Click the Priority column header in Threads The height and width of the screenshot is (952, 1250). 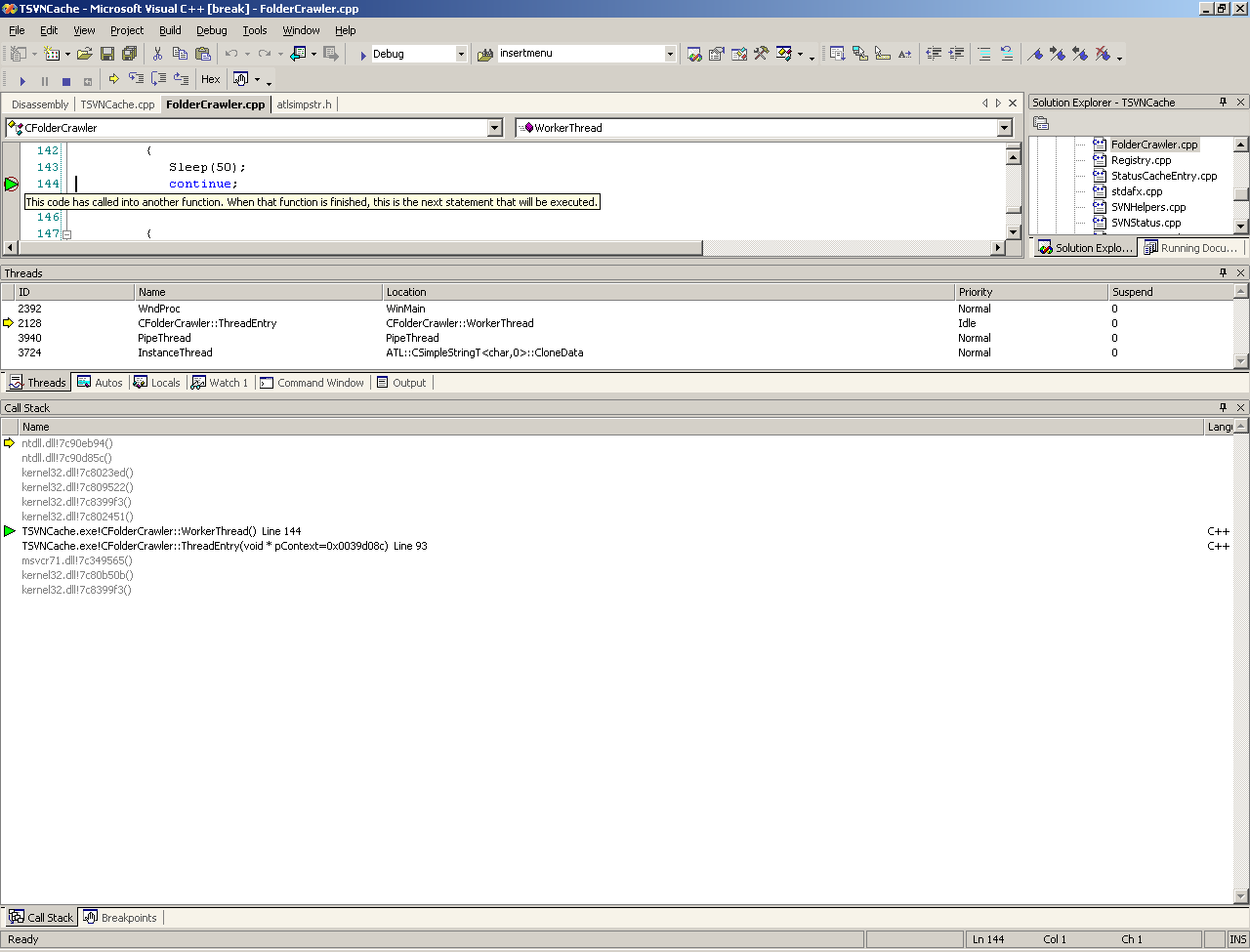1030,292
